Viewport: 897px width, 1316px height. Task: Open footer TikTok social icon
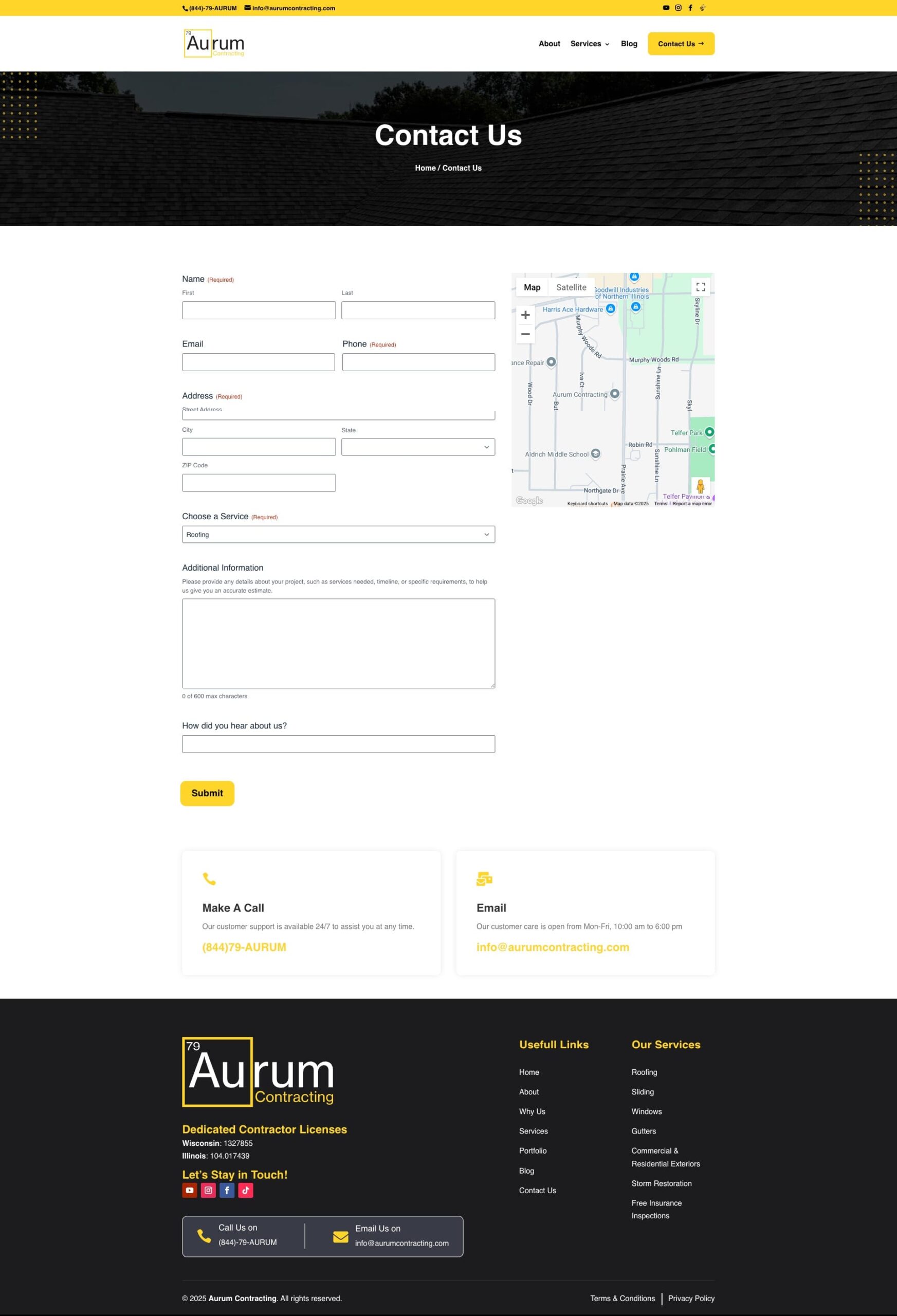click(x=246, y=1190)
